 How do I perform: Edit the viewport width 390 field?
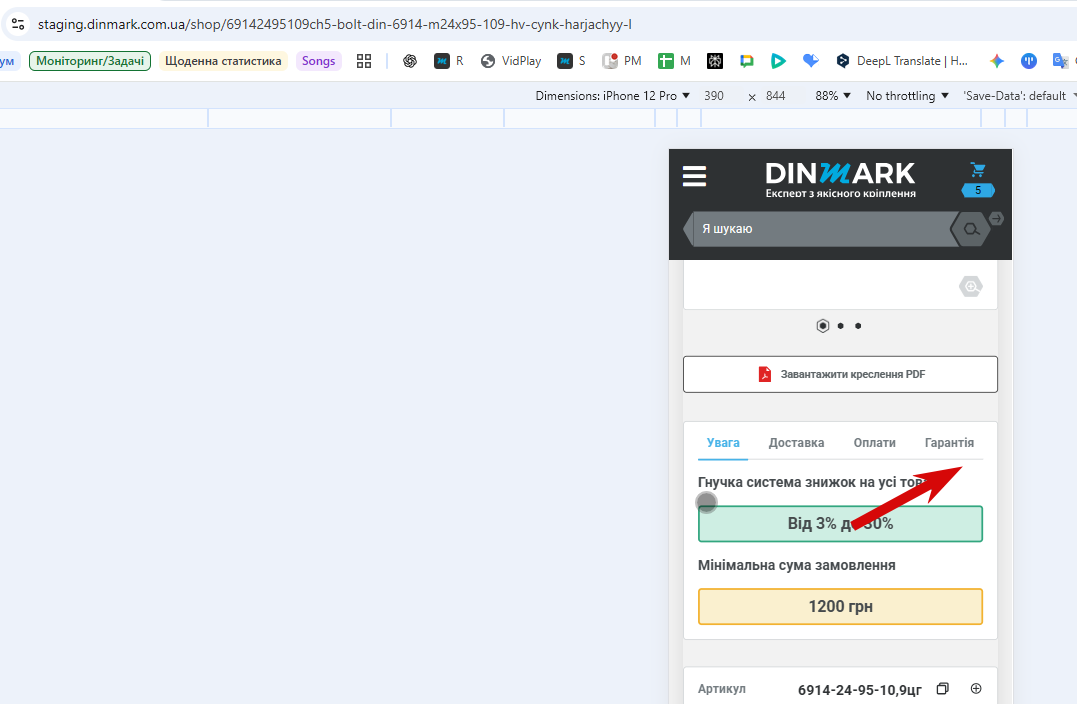pos(714,95)
